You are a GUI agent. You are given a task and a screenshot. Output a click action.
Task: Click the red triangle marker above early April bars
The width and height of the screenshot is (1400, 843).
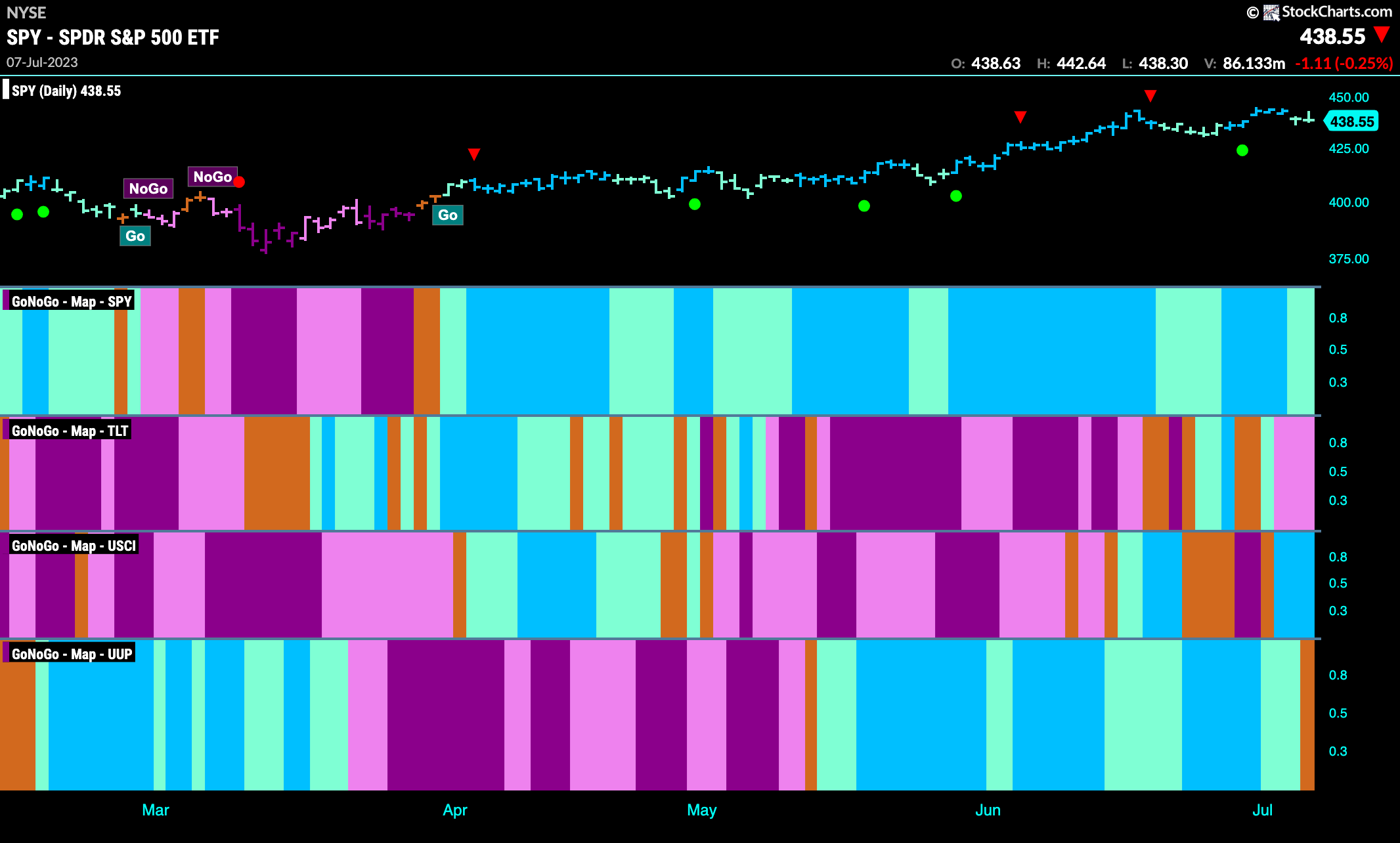pyautogui.click(x=474, y=154)
